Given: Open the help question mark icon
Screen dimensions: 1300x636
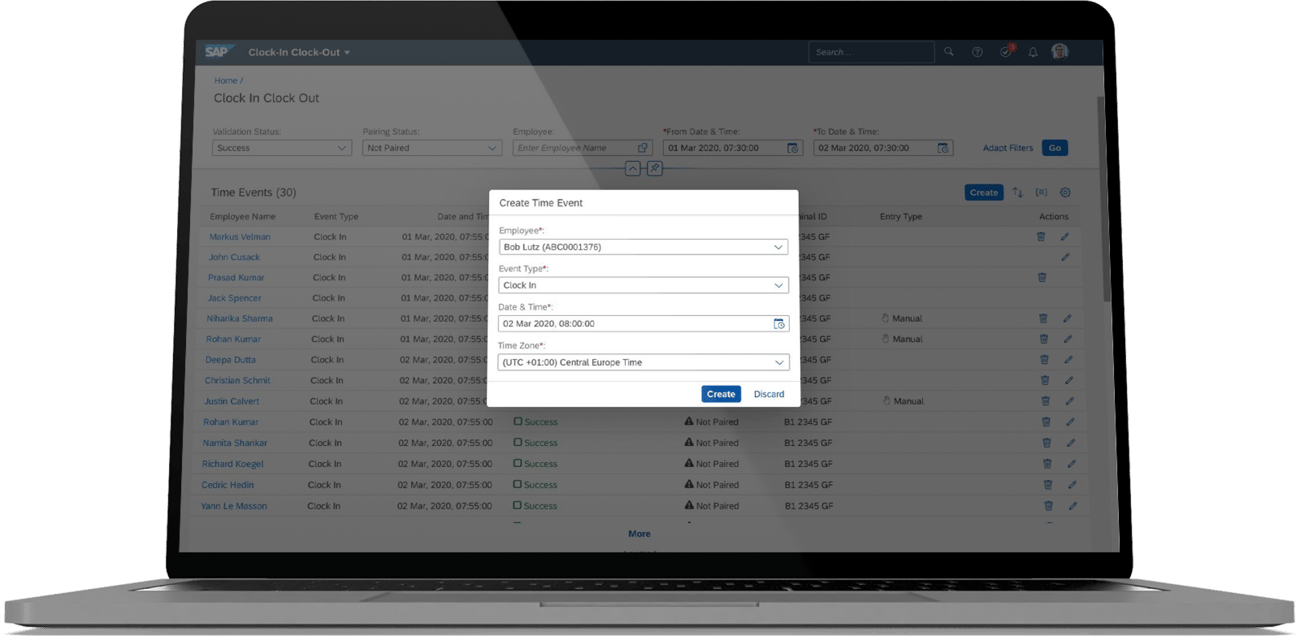Looking at the screenshot, I should pos(977,51).
